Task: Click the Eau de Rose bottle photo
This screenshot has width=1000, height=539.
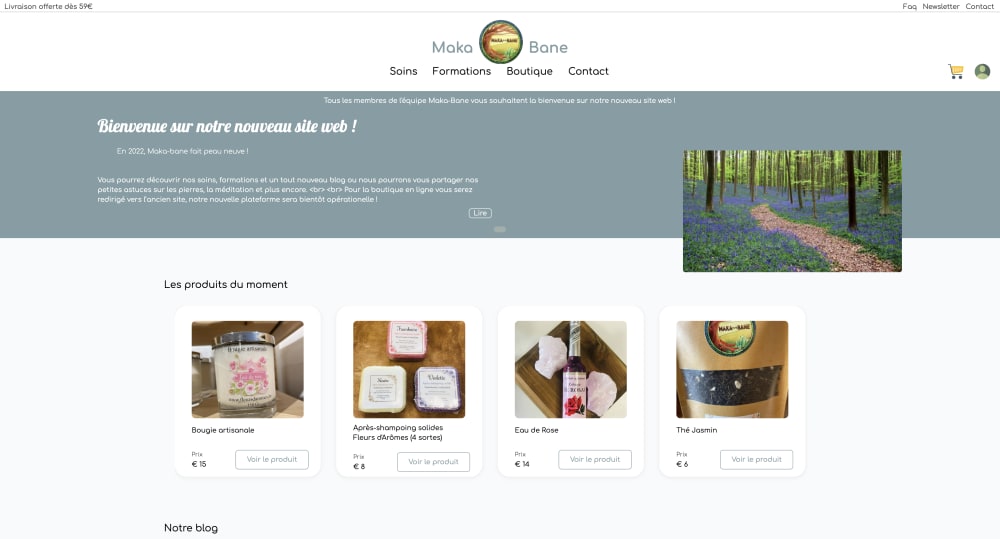Action: 571,369
